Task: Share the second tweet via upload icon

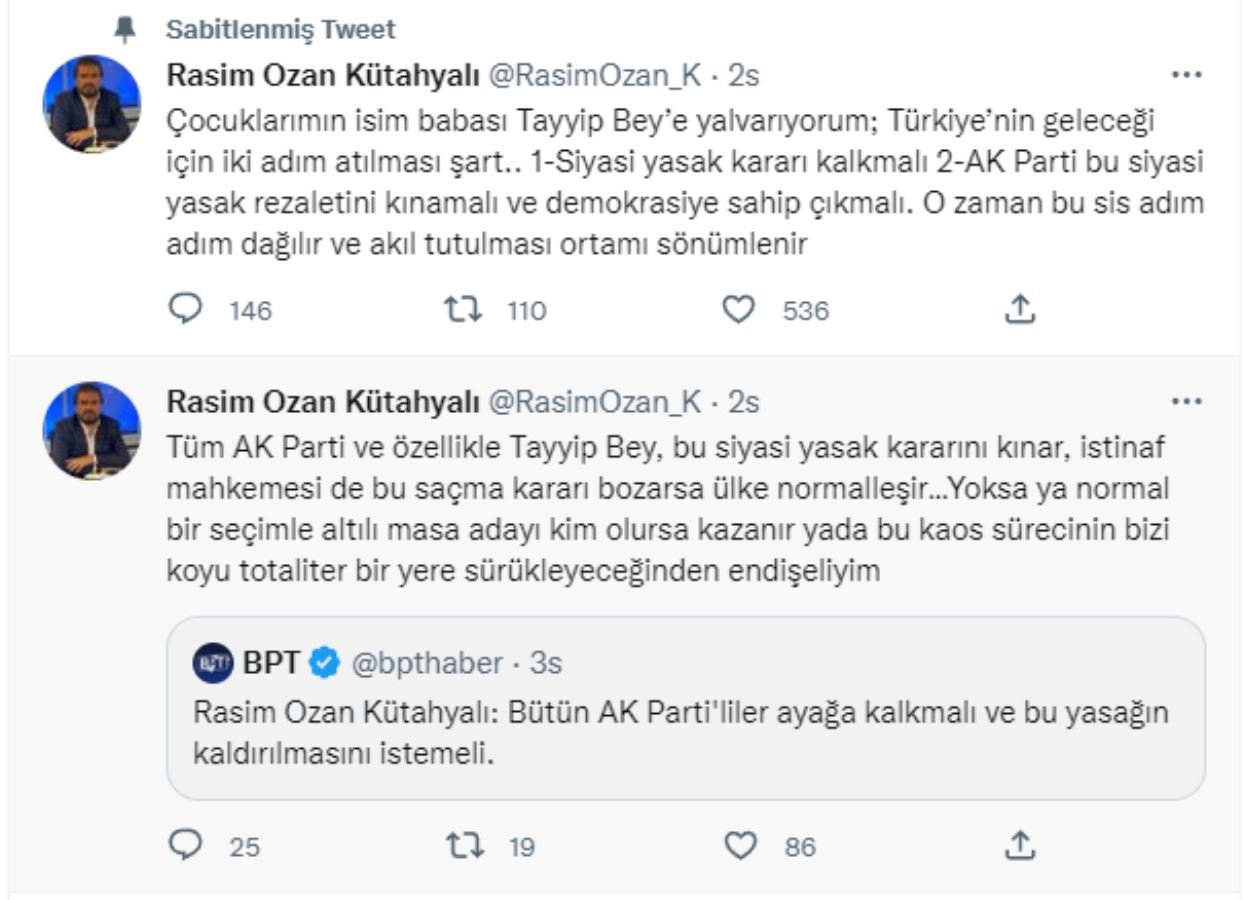Action: tap(1018, 847)
